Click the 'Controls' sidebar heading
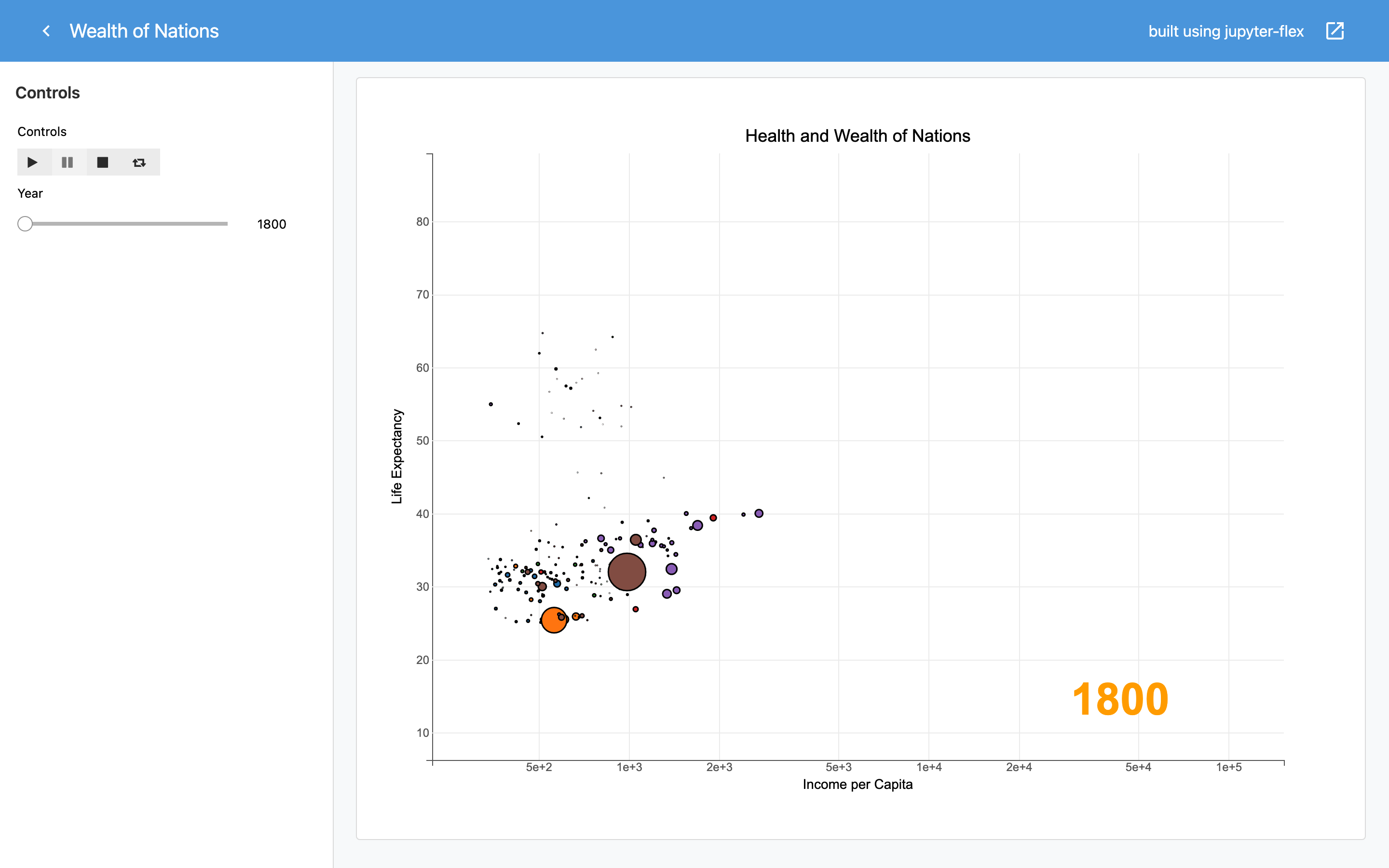The width and height of the screenshot is (1389, 868). click(x=48, y=93)
